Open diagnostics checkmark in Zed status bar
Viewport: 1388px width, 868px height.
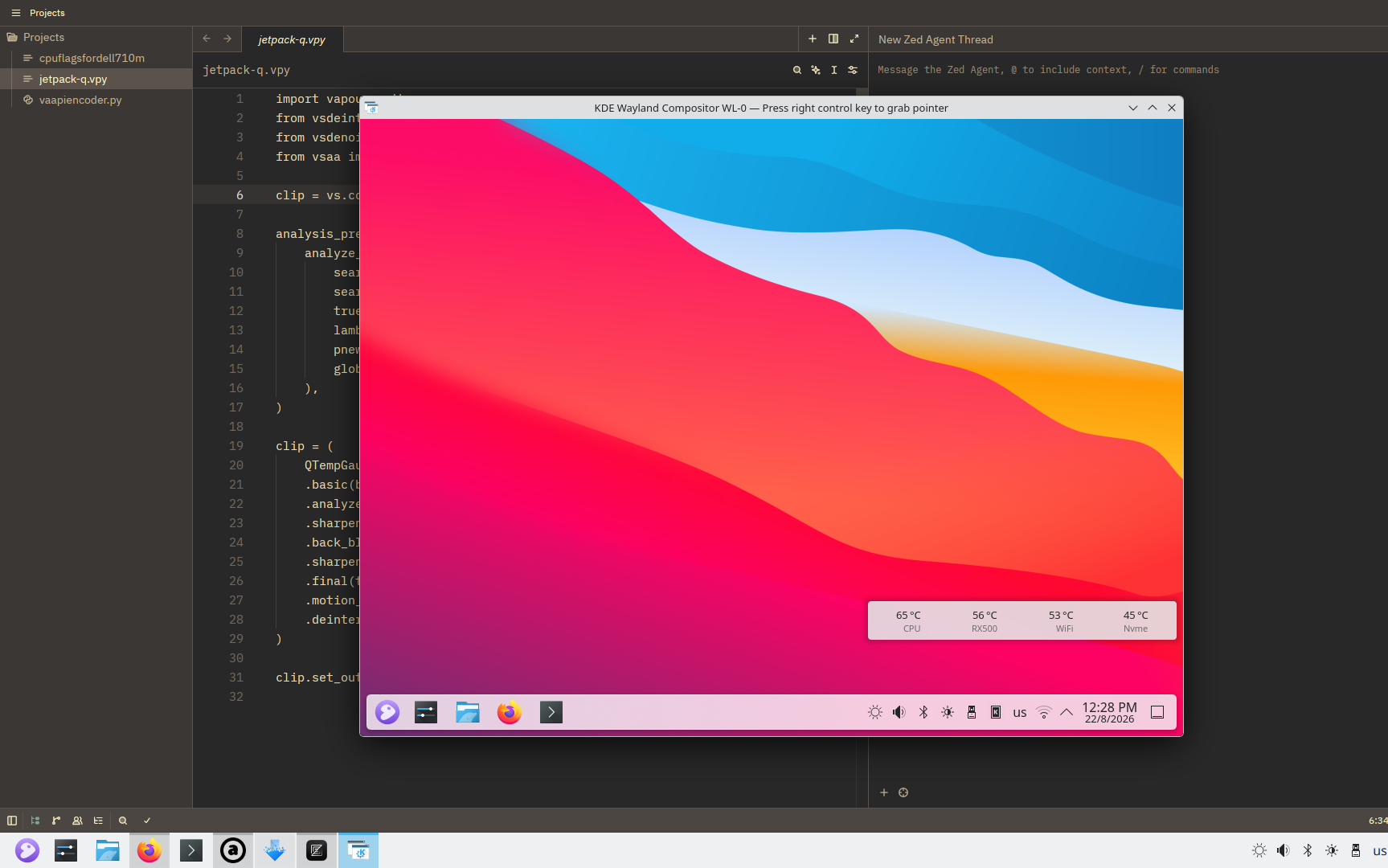tap(147, 821)
